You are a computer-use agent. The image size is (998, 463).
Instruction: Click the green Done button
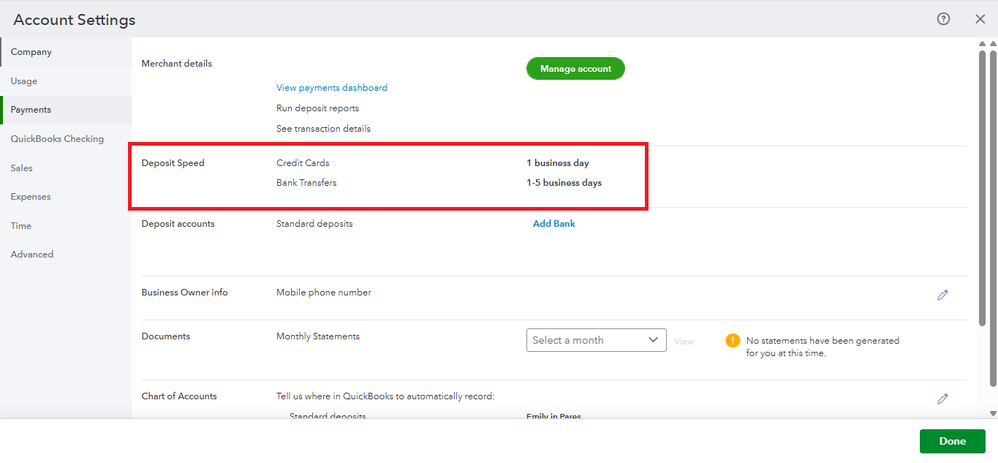pyautogui.click(x=952, y=441)
